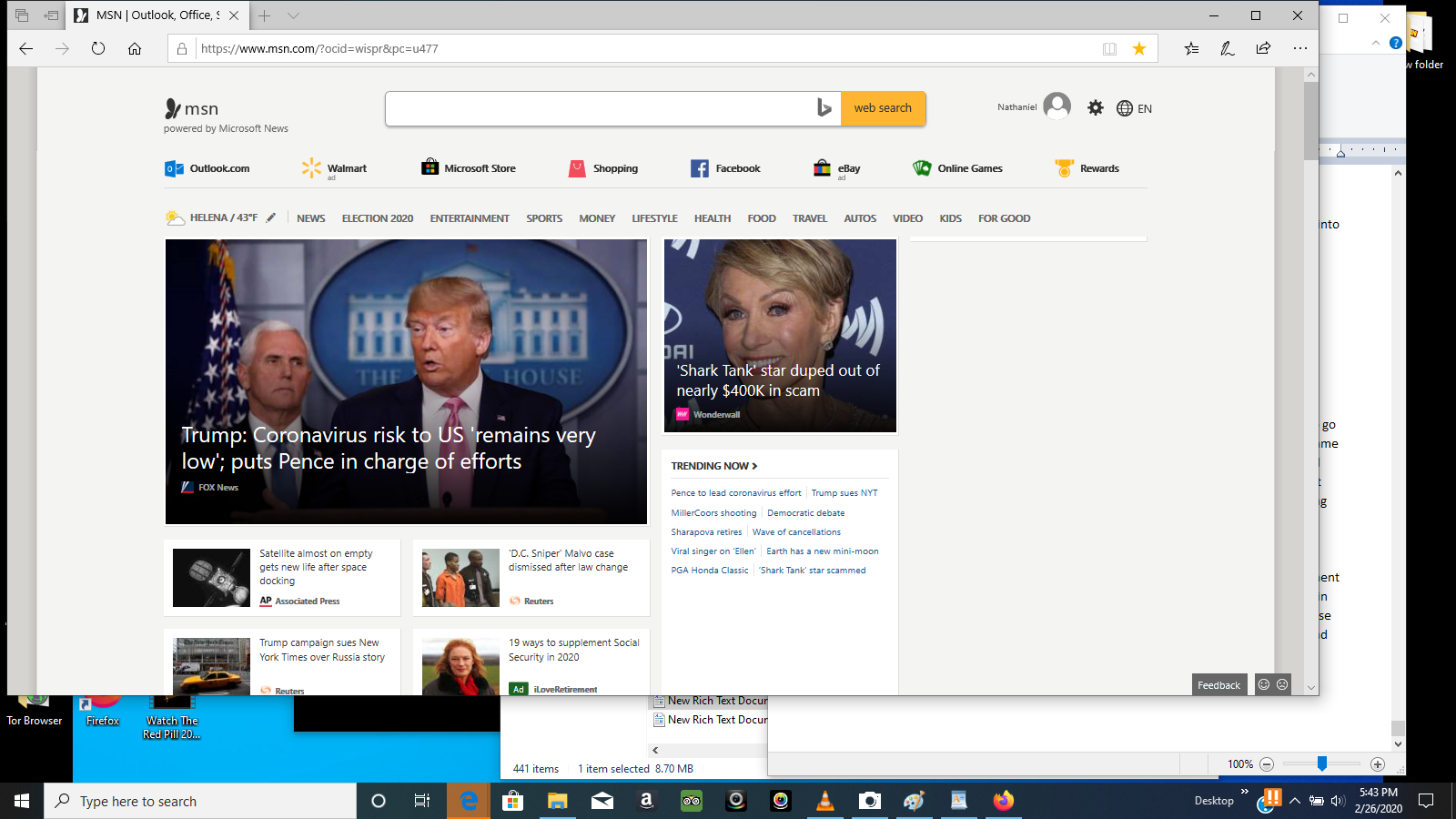The height and width of the screenshot is (819, 1456).
Task: Open the Sharapova retires trending link
Action: (706, 532)
